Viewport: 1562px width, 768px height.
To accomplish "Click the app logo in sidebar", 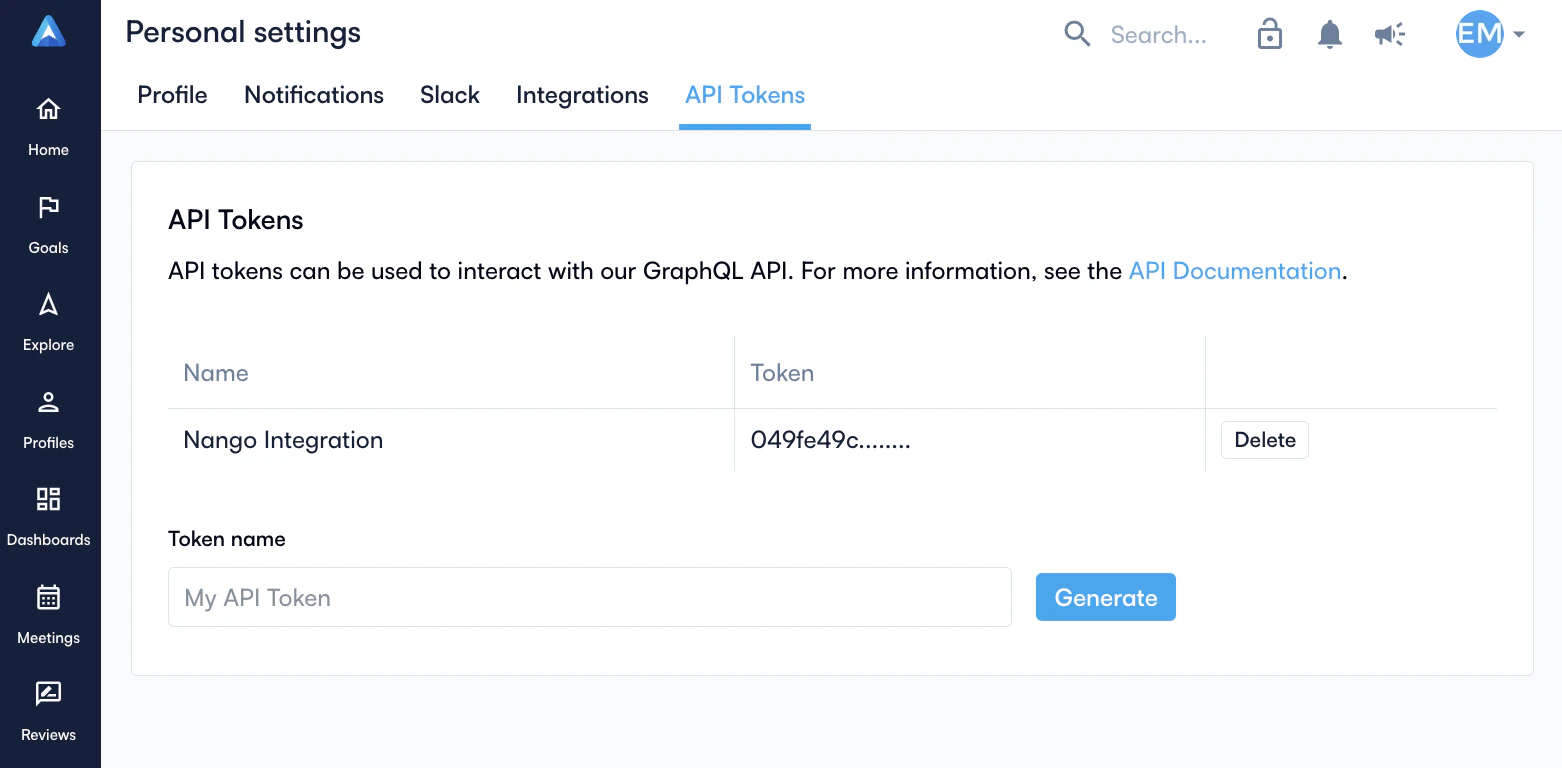I will [48, 32].
